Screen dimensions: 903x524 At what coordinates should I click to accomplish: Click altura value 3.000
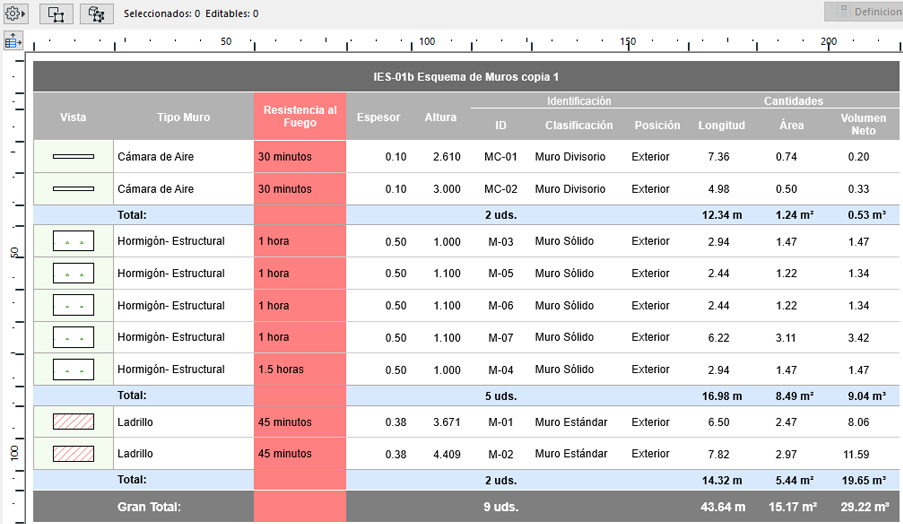coord(447,189)
